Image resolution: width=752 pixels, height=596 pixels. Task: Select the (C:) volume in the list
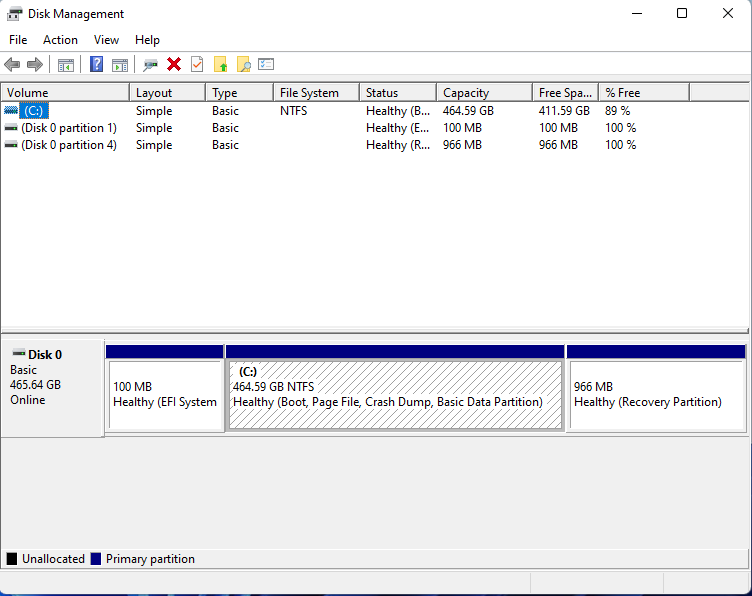[34, 111]
